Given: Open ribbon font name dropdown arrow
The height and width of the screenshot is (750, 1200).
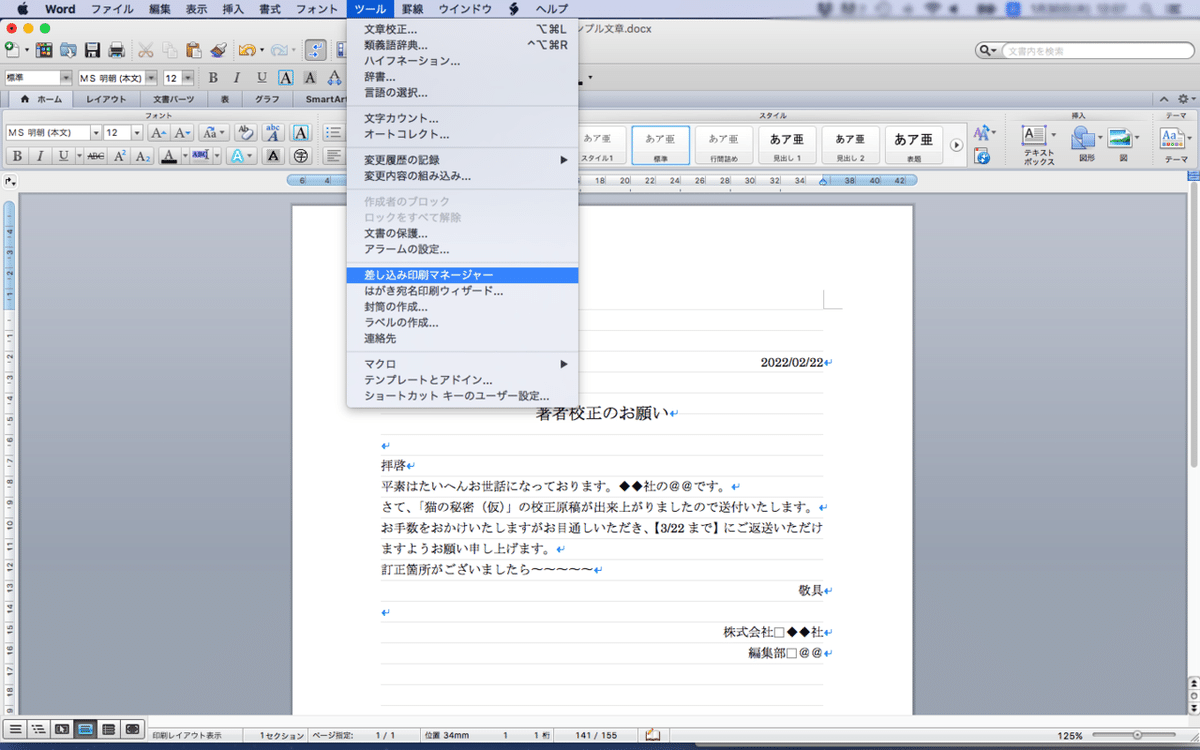Looking at the screenshot, I should pos(96,133).
